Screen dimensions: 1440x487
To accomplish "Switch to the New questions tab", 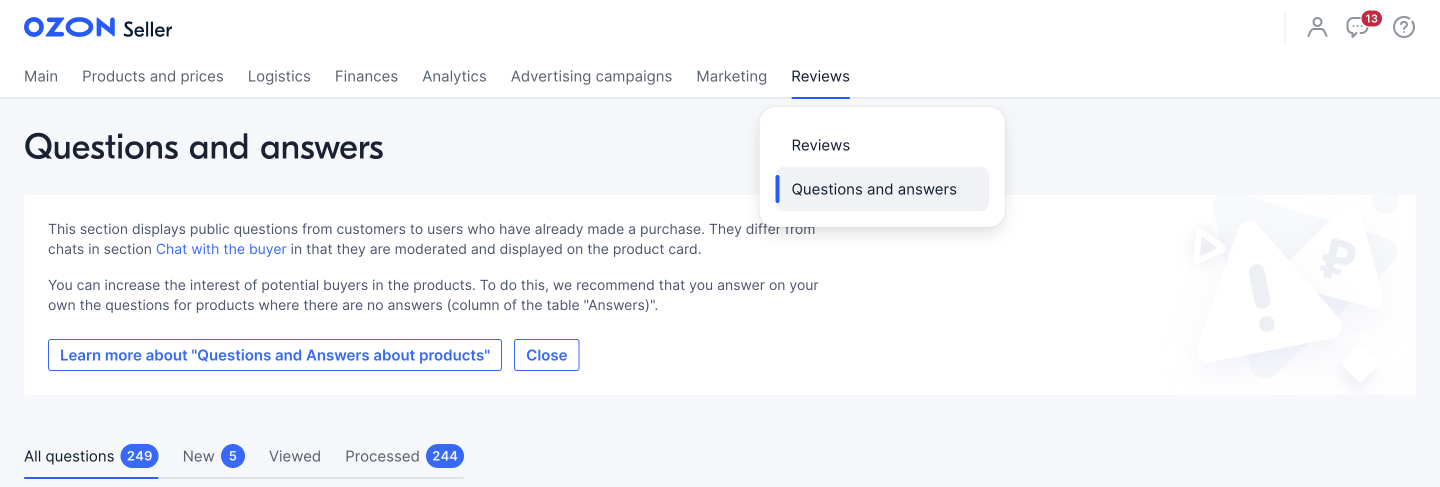I will tap(213, 456).
